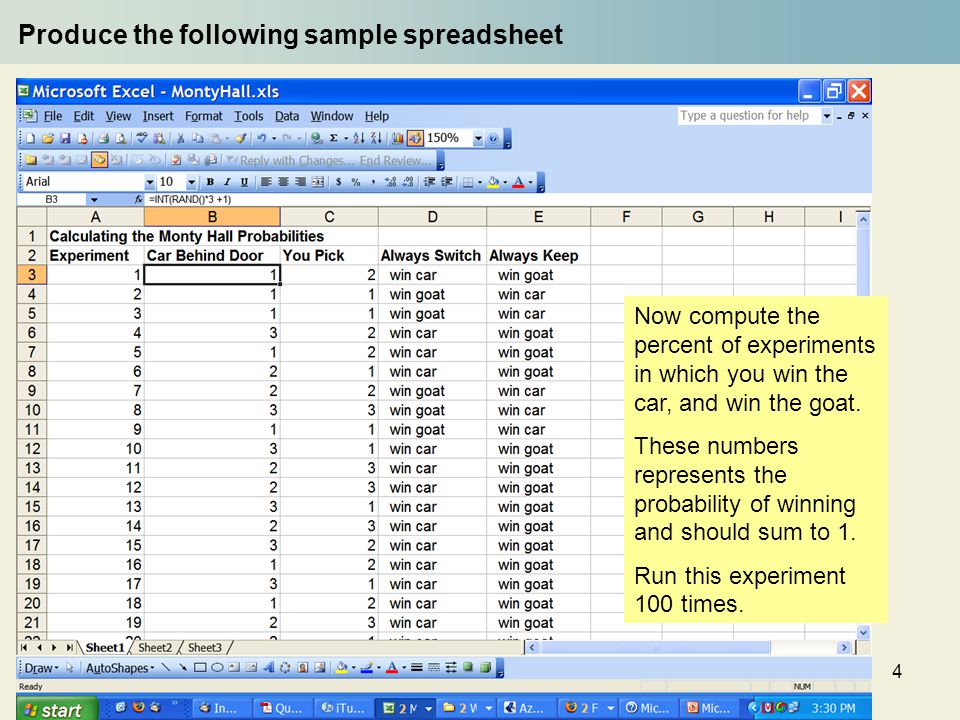
Task: Click the Copy icon
Action: pyautogui.click(x=198, y=138)
